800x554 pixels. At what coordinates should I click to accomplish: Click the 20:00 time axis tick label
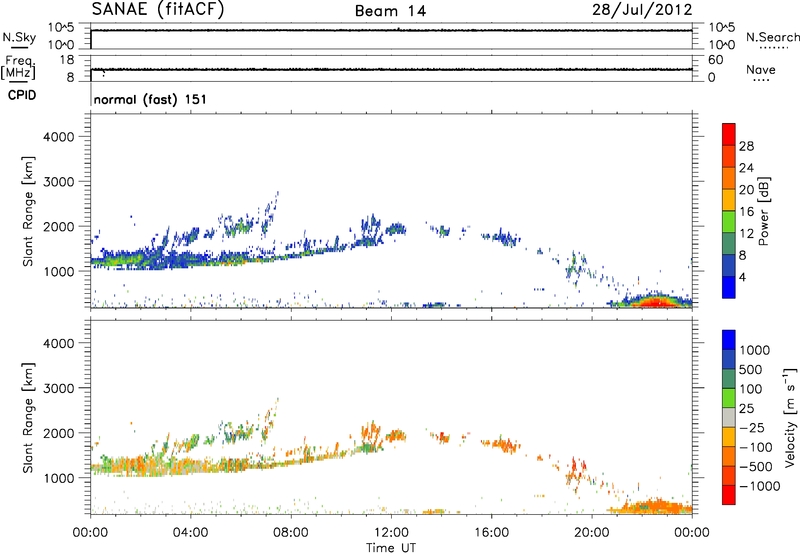[x=591, y=533]
